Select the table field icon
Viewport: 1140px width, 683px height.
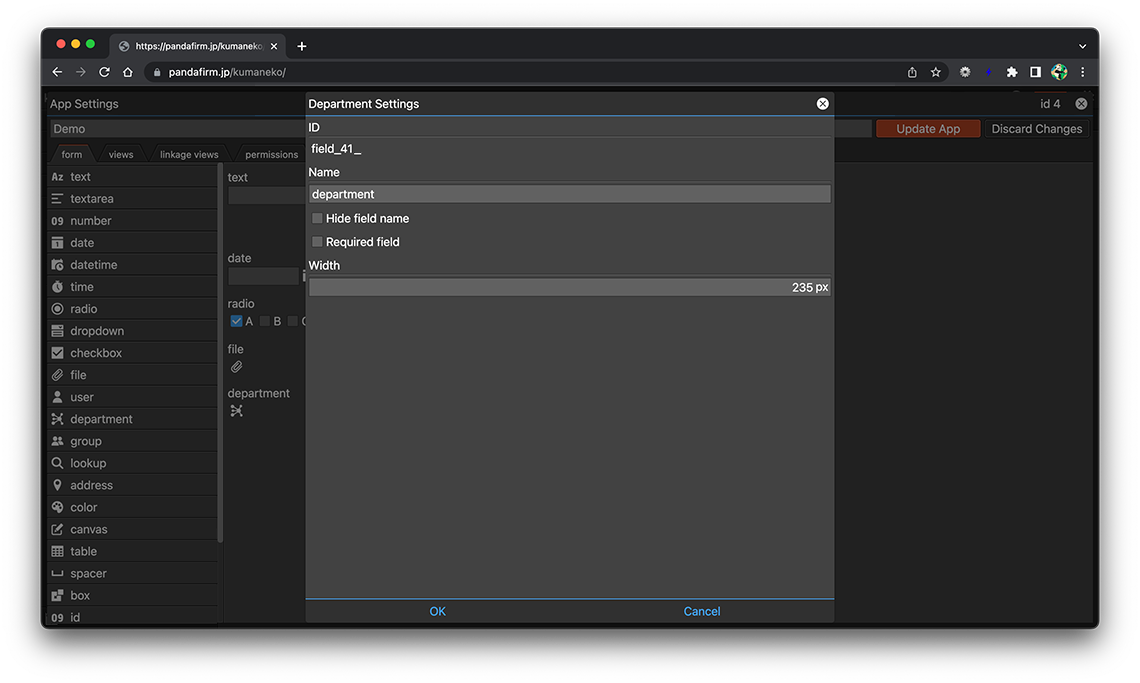click(57, 551)
